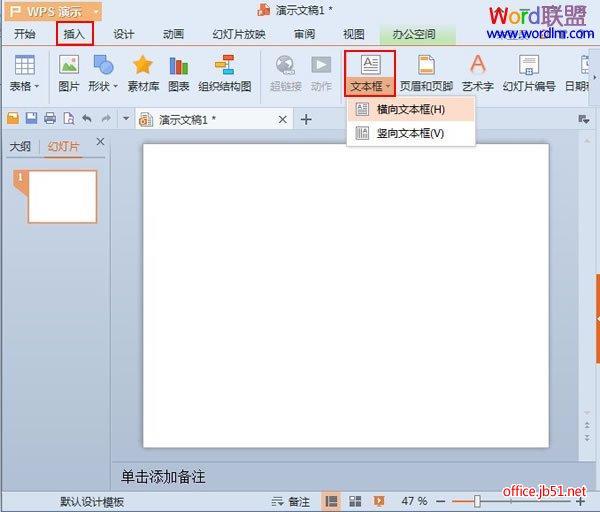Open the quick access toolbar customize arrow
Viewport: 600px width, 512px height.
[126, 118]
